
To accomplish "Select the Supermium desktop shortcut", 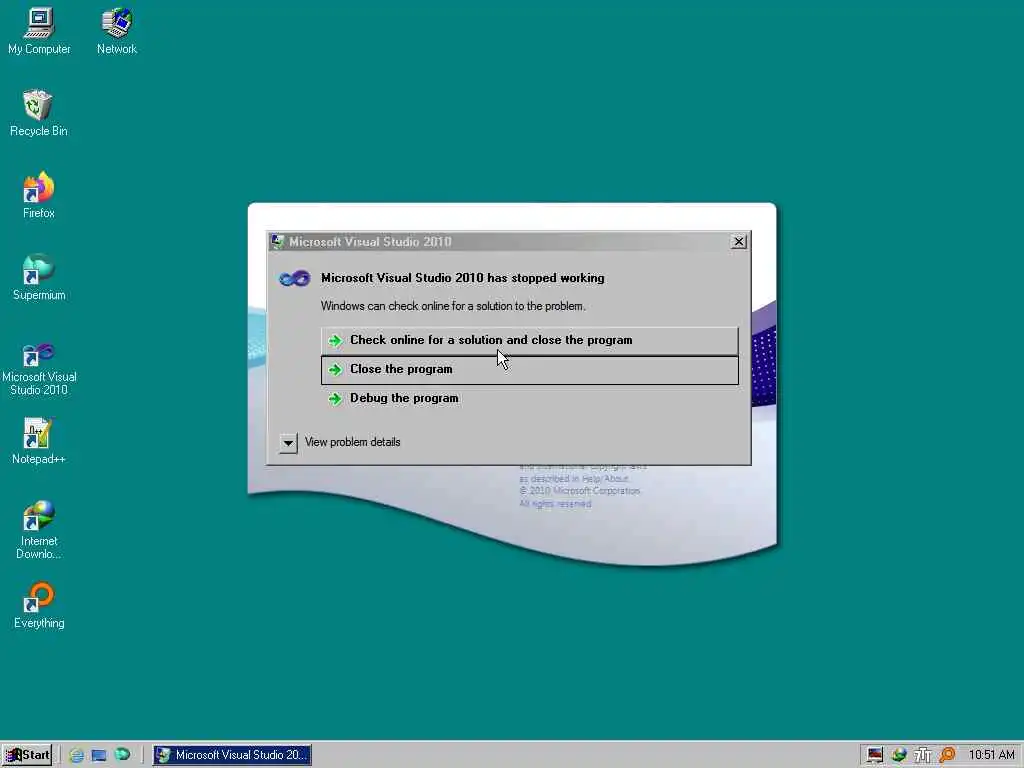I will tap(39, 277).
